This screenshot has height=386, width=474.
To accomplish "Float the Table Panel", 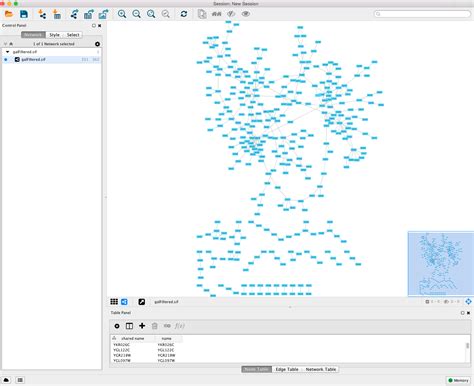I will [462, 313].
